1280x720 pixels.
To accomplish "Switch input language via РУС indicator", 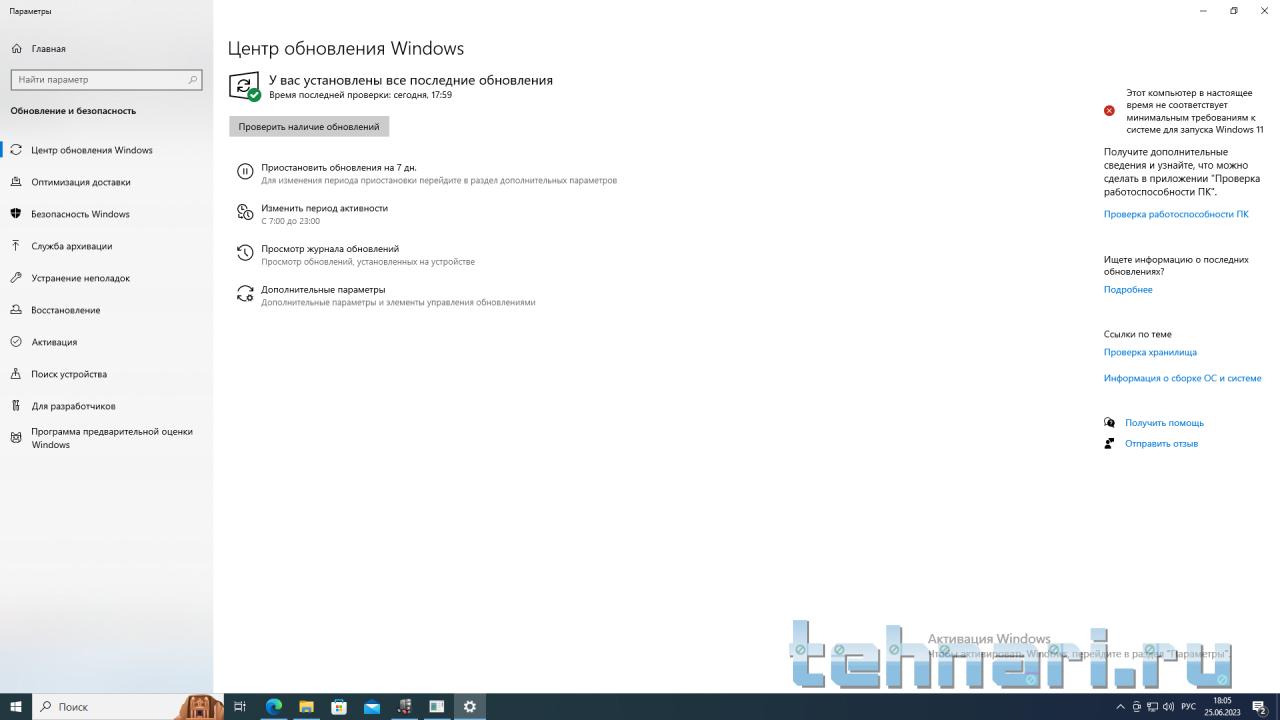I will pos(1189,707).
